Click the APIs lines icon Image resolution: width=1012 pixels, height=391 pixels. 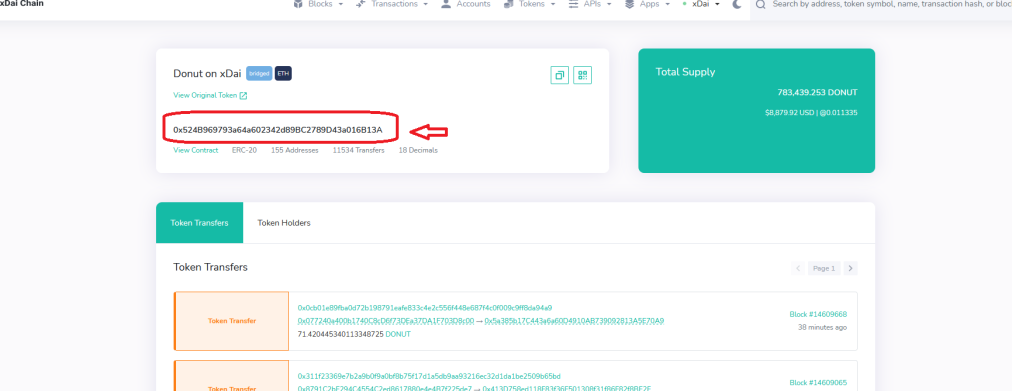tap(573, 4)
